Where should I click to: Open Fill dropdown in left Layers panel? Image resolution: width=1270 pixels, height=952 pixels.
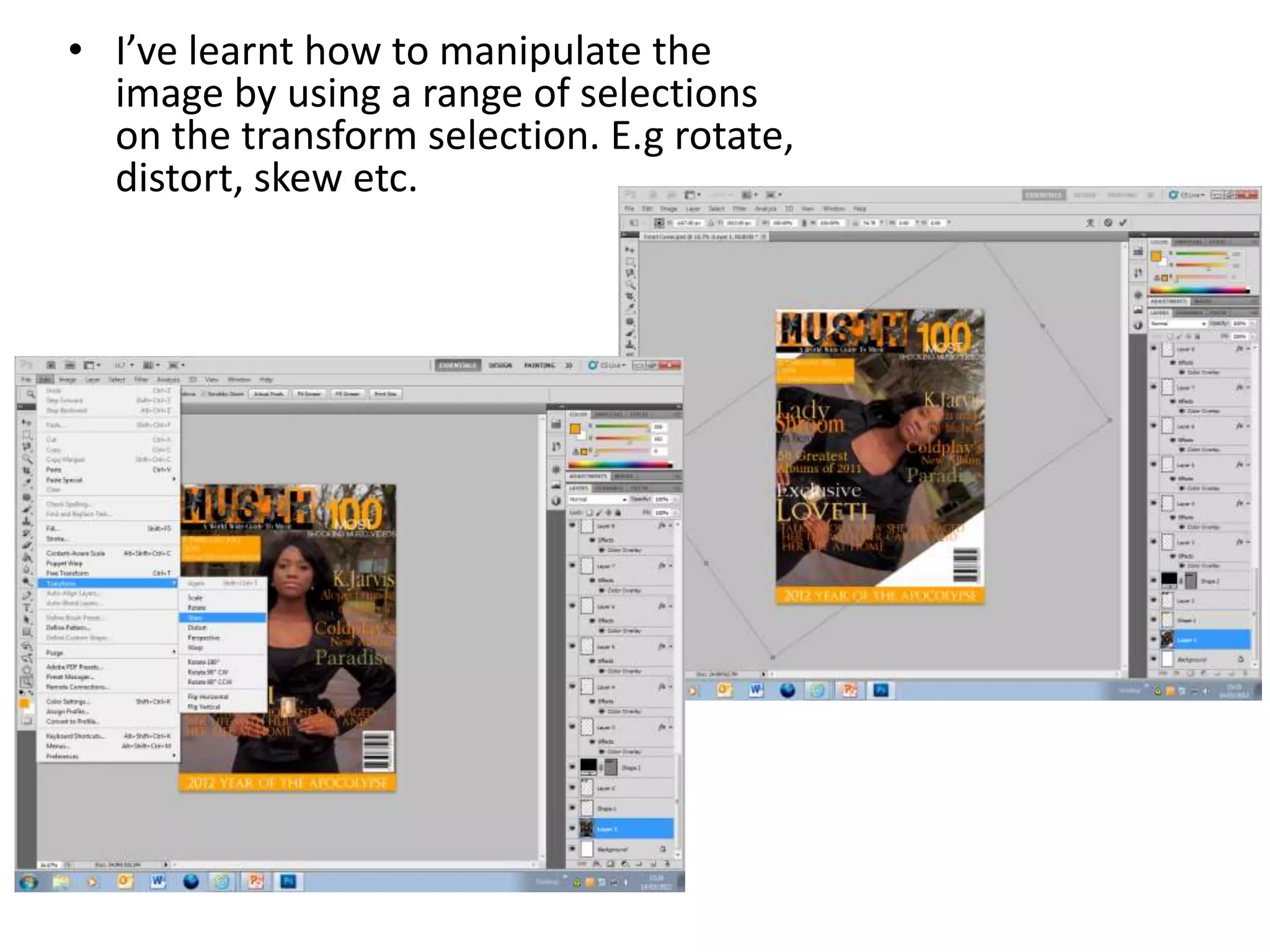(675, 513)
